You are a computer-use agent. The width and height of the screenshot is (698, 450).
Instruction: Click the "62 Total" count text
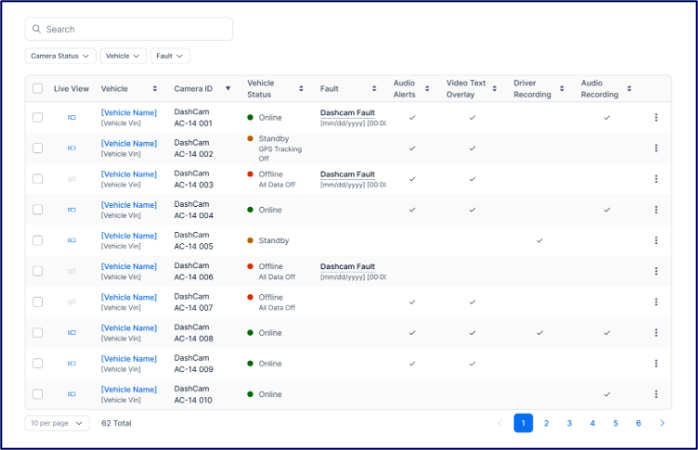click(x=116, y=423)
